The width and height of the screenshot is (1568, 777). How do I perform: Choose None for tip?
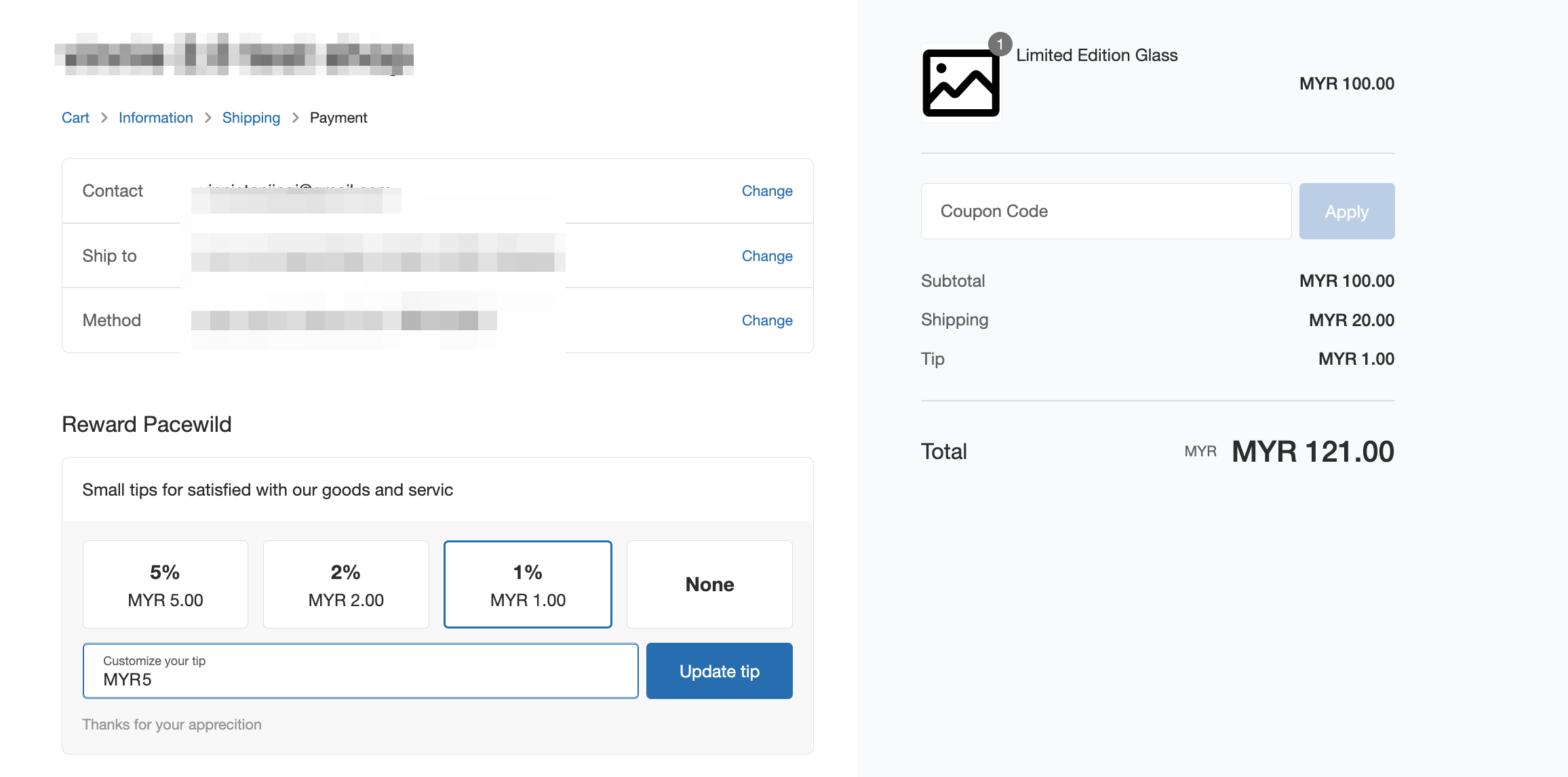click(709, 584)
